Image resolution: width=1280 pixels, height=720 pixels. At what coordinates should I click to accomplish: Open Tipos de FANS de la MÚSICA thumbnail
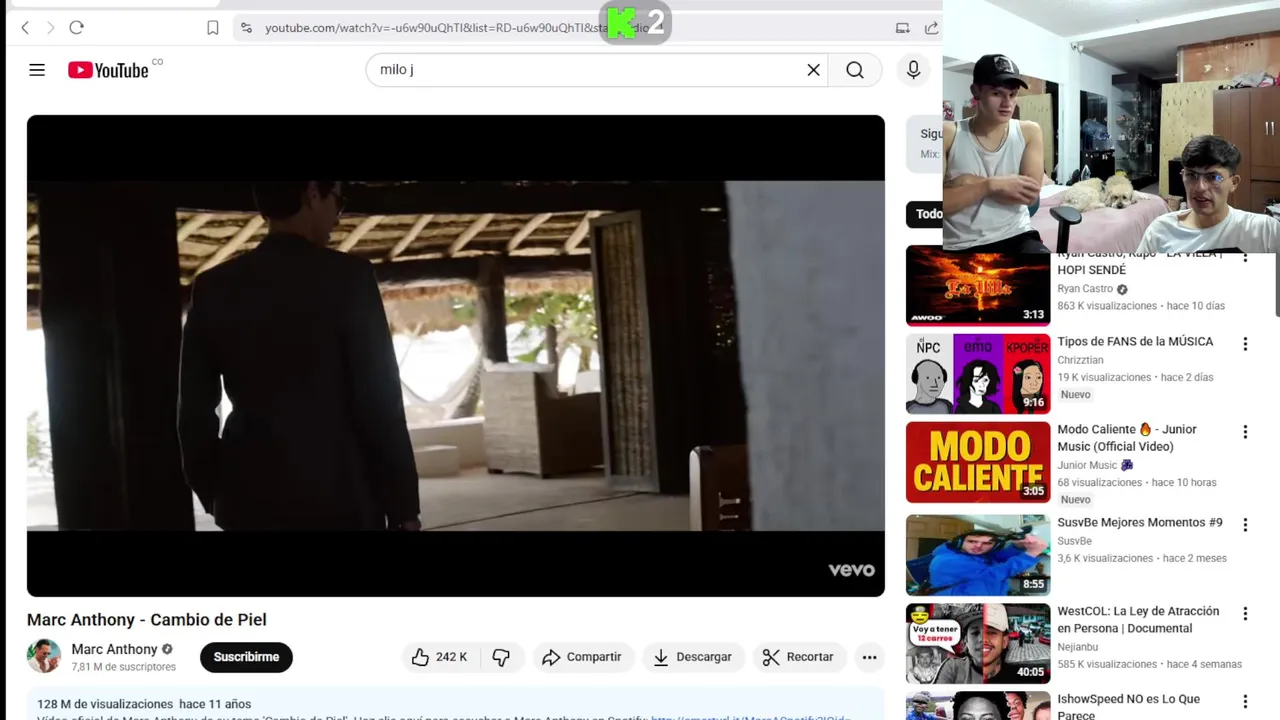(x=978, y=374)
